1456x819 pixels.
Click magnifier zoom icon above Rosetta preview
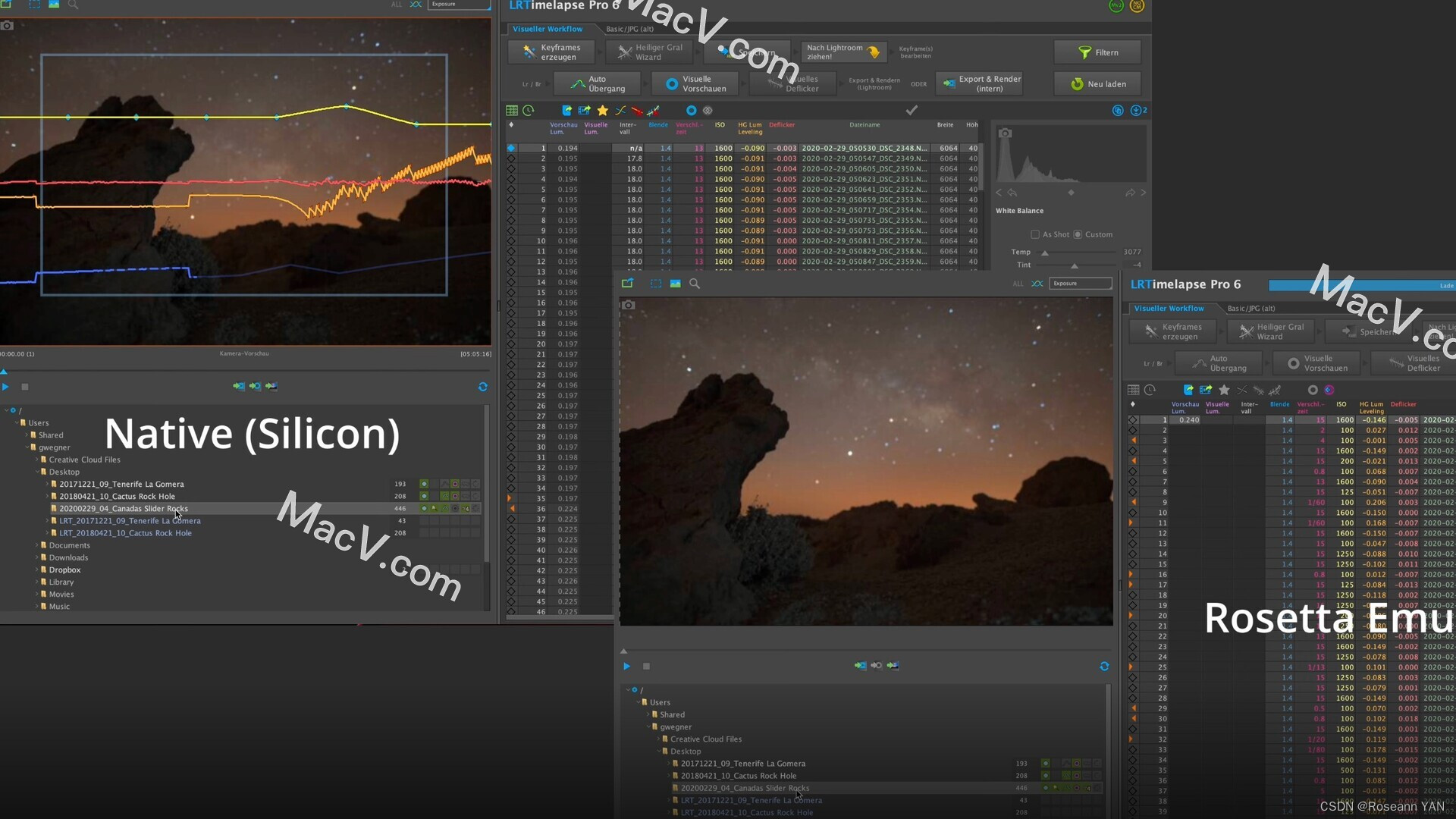pos(695,284)
